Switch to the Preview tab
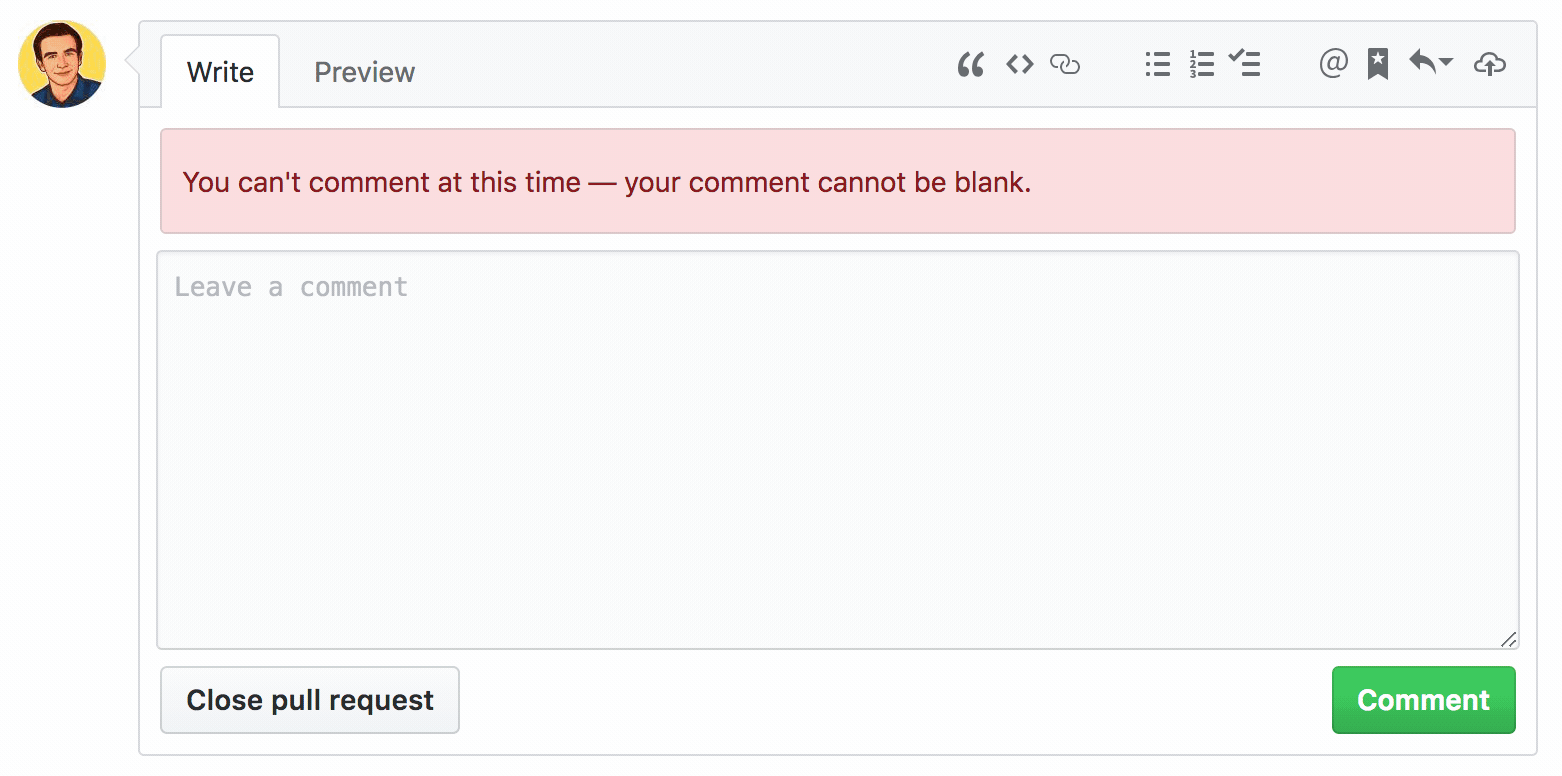 coord(364,71)
